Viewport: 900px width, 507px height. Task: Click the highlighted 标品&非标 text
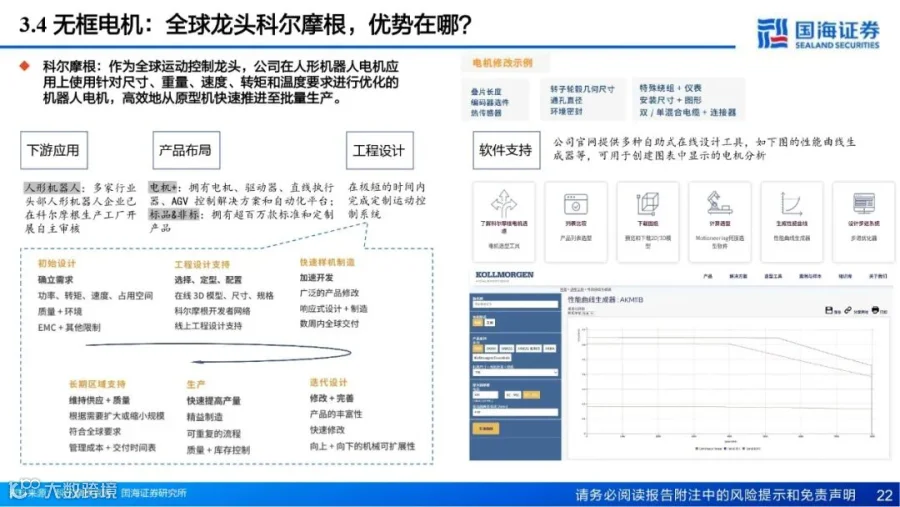click(174, 214)
